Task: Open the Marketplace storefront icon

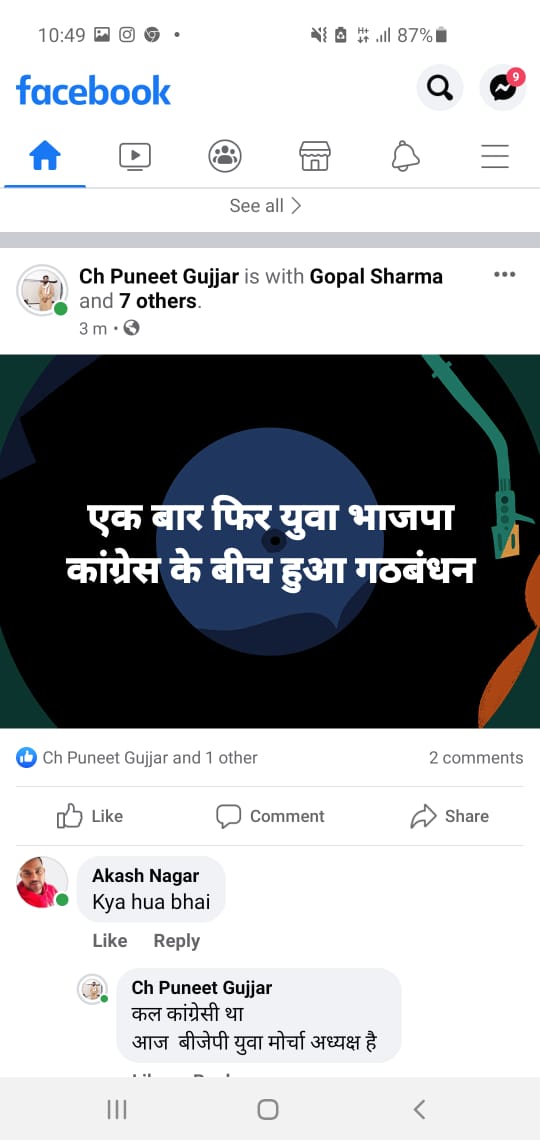Action: [x=315, y=156]
